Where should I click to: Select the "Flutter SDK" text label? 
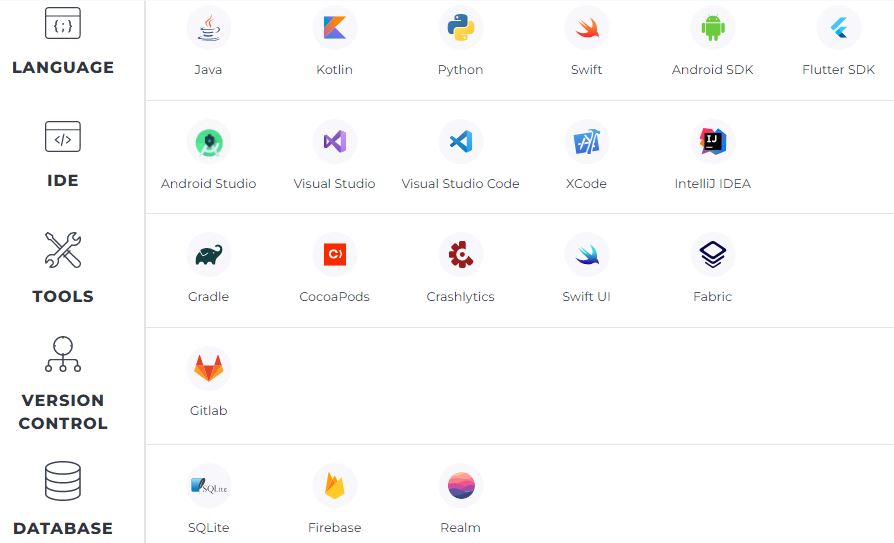(x=839, y=70)
